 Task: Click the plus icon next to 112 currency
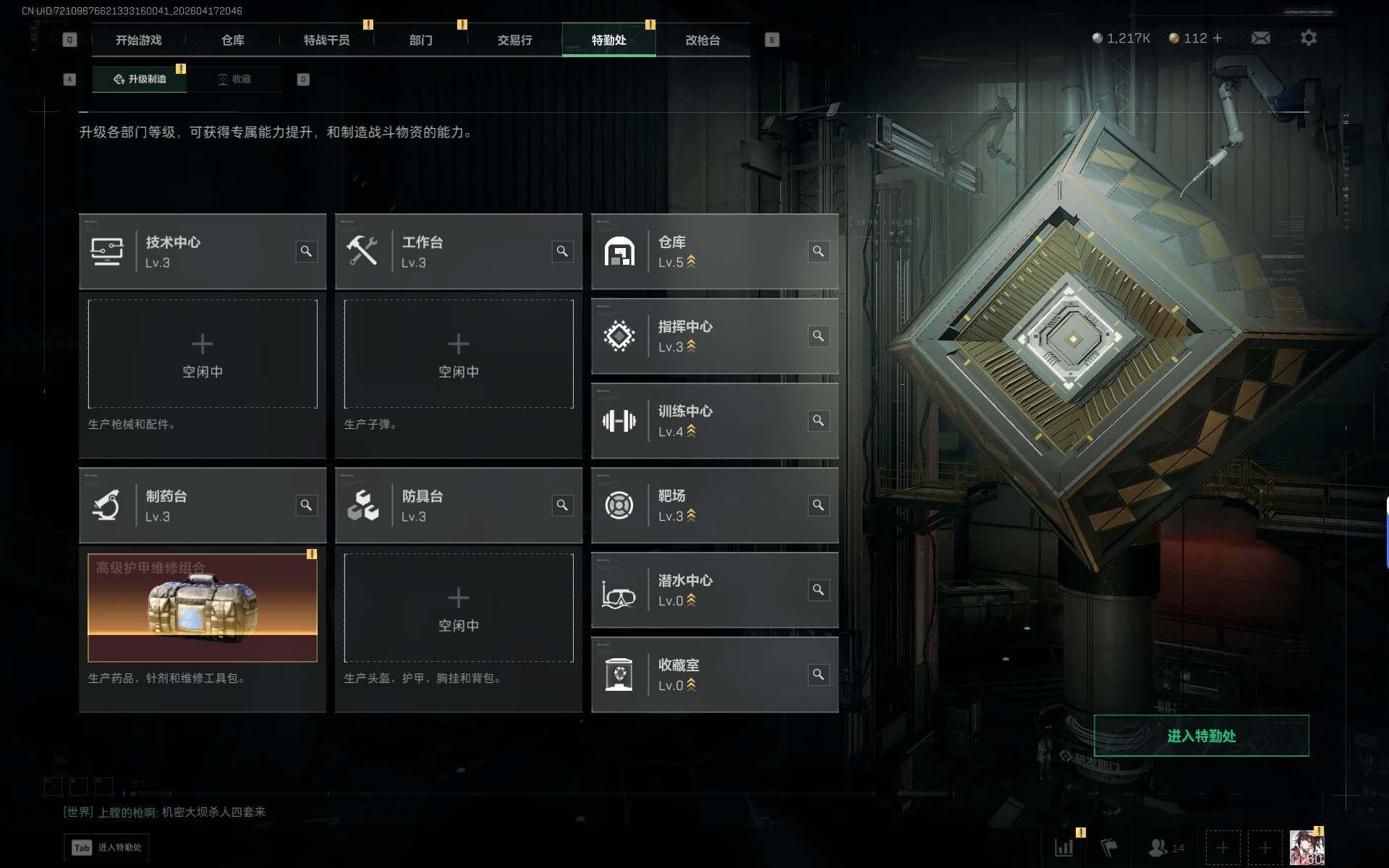[1218, 38]
